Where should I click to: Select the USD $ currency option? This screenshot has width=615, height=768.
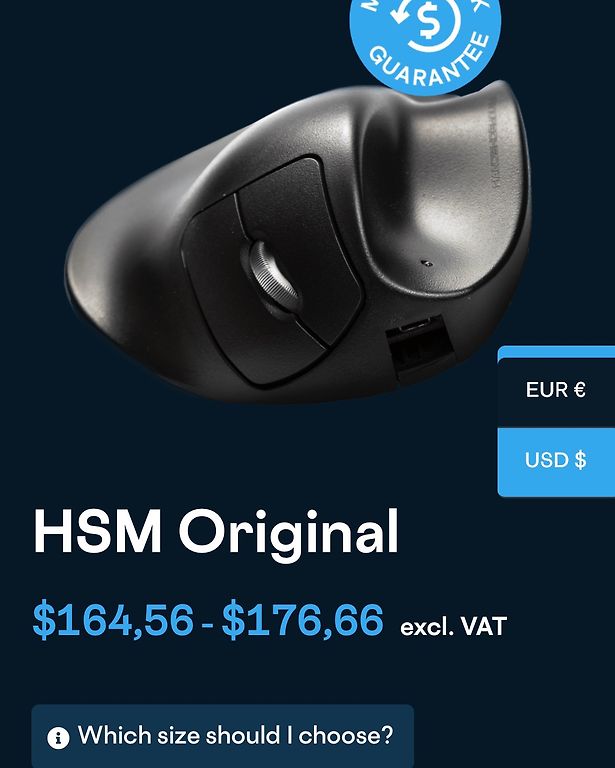[556, 460]
